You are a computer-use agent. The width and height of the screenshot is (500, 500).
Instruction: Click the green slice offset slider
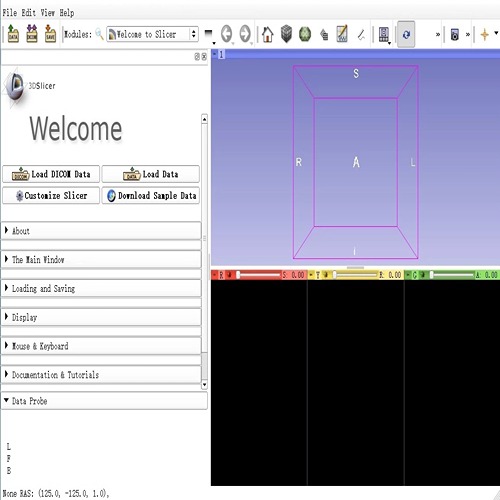pos(452,275)
